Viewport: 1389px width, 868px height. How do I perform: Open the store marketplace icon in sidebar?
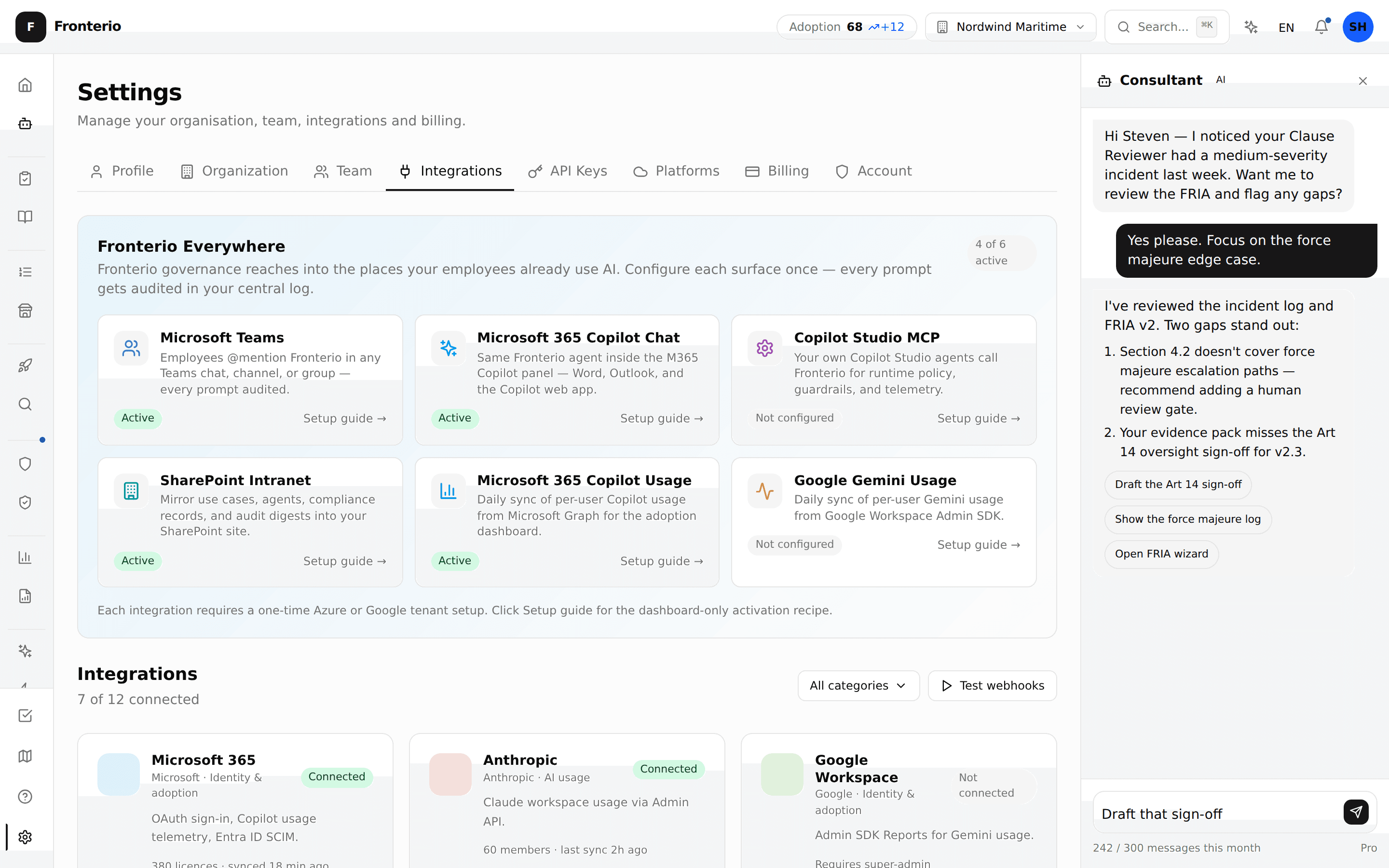pyautogui.click(x=25, y=311)
